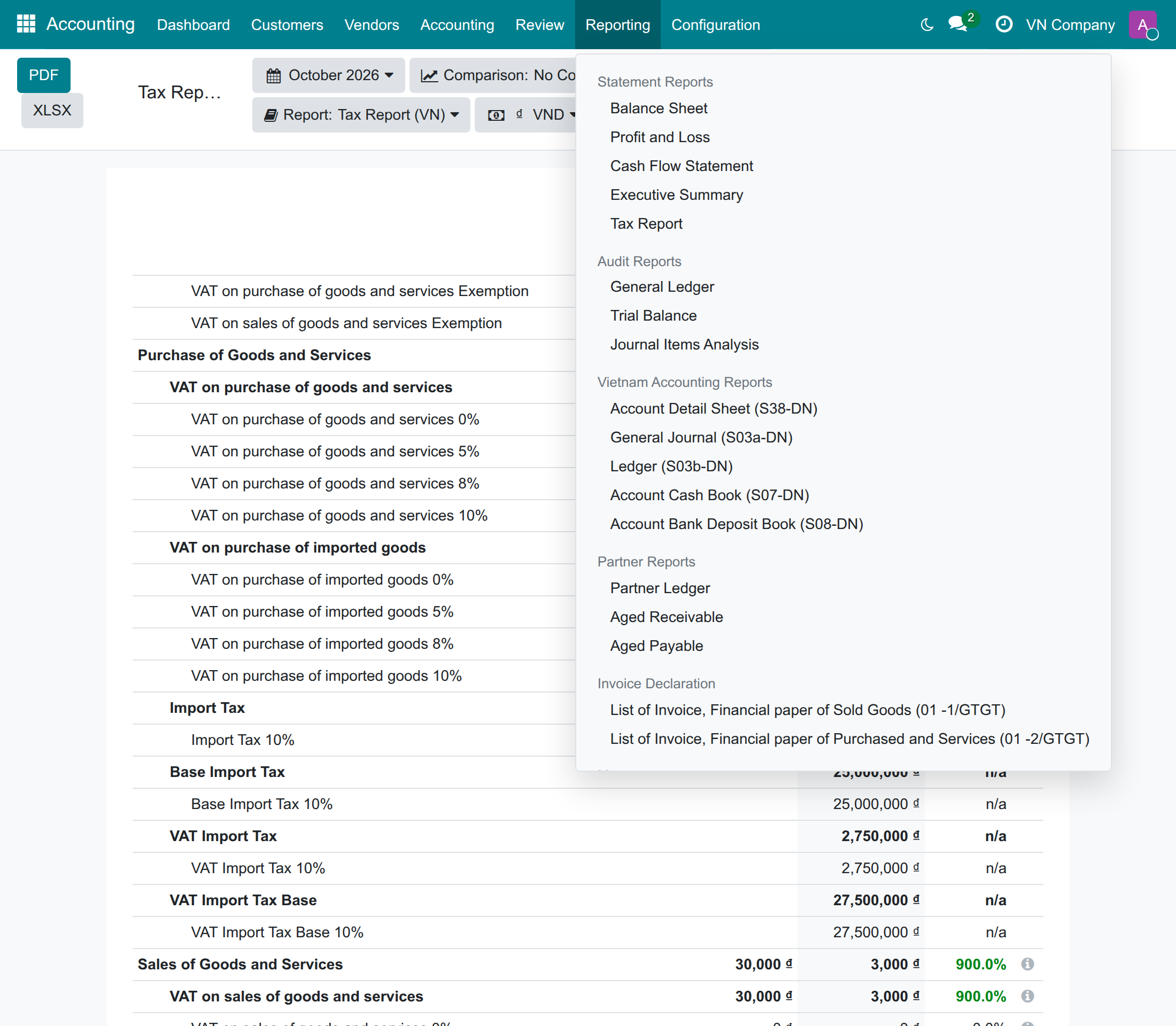Open the Executive Summary report
The image size is (1176, 1026).
[677, 195]
